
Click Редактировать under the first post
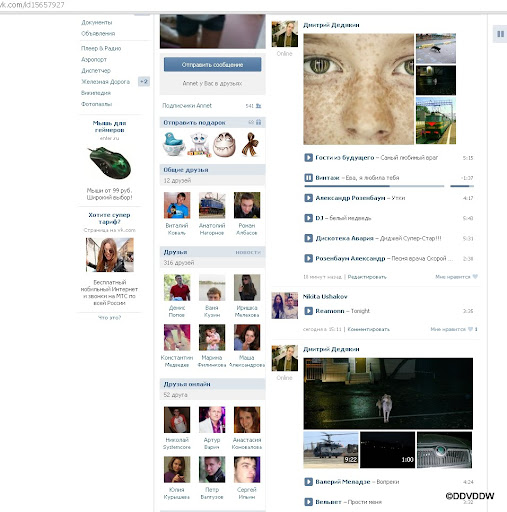[x=367, y=277]
